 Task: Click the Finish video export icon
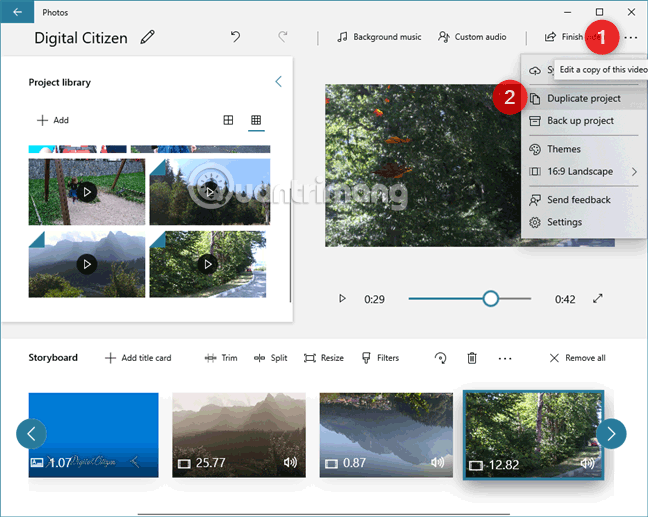(550, 37)
